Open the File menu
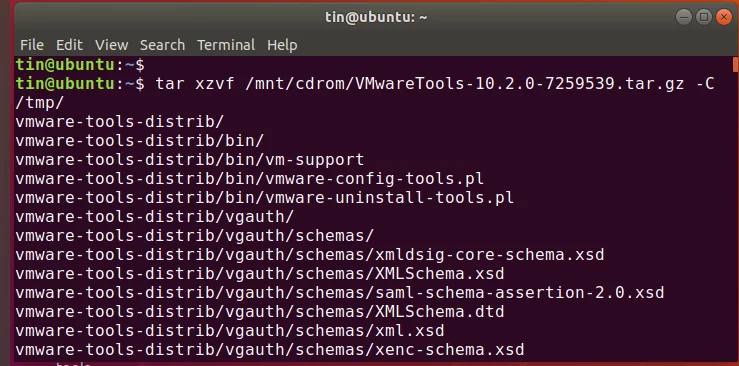 [x=32, y=45]
